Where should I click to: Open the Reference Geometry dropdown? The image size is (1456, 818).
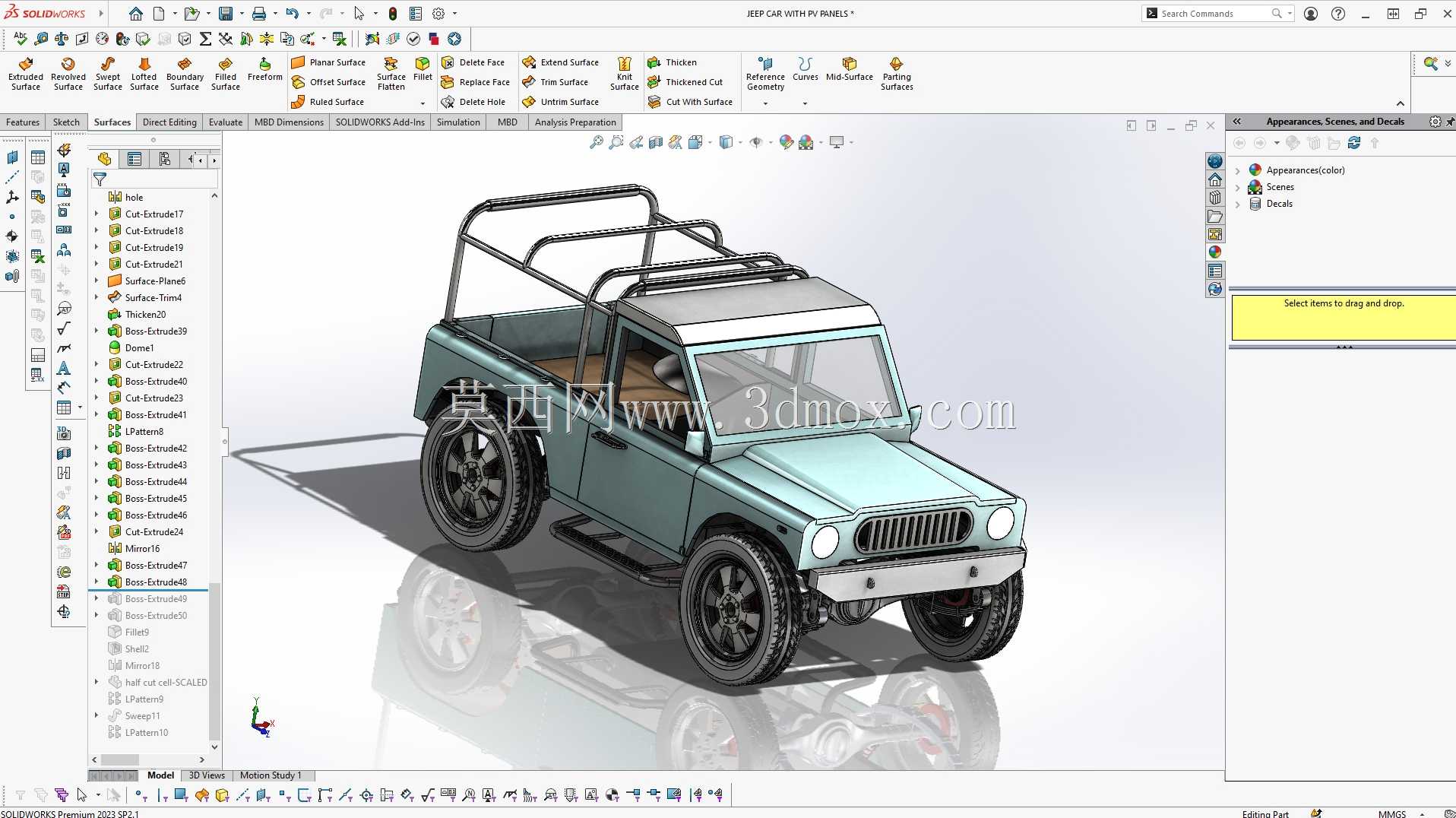765,103
